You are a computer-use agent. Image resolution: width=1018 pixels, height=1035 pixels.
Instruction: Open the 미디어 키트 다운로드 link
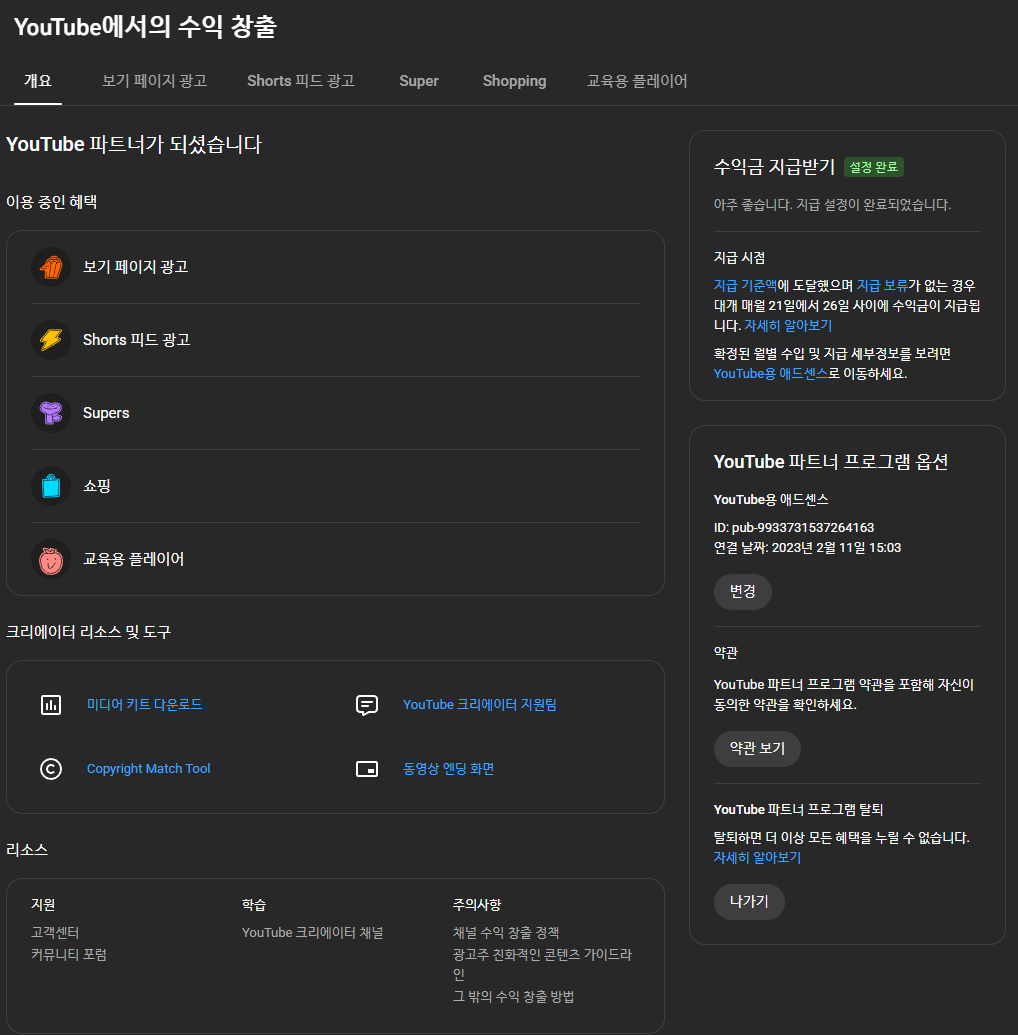point(144,705)
